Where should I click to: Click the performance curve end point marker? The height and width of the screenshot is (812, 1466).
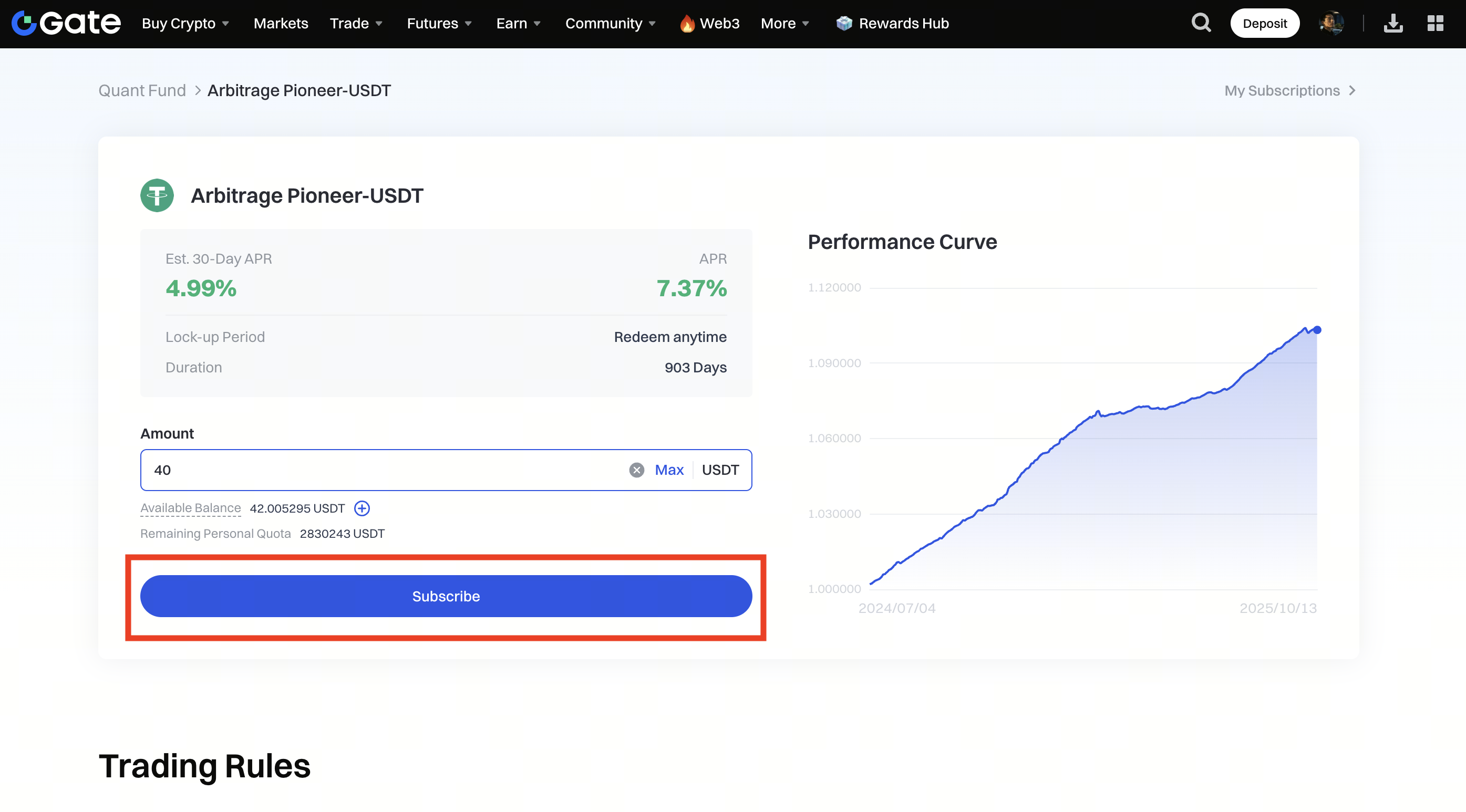tap(1317, 330)
